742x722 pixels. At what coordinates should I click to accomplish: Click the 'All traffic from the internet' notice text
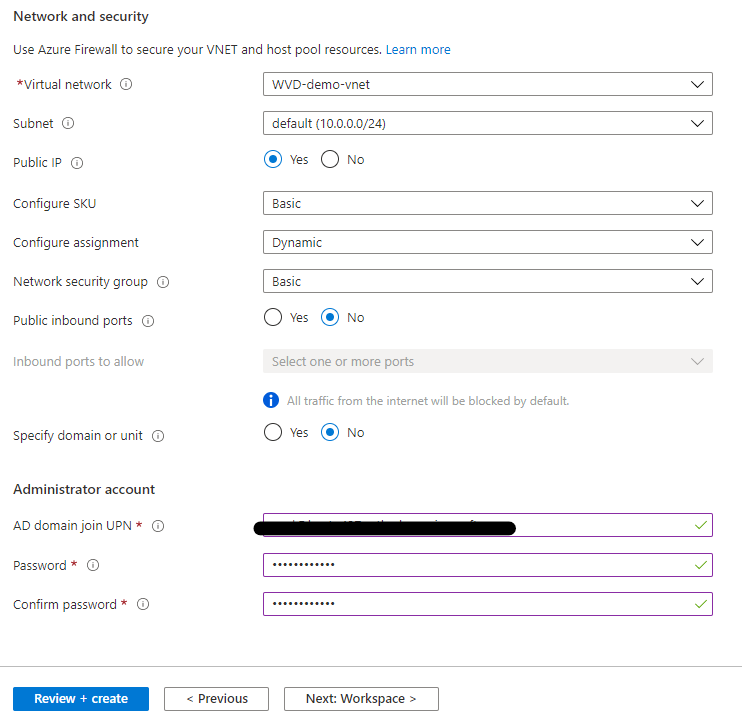[428, 401]
